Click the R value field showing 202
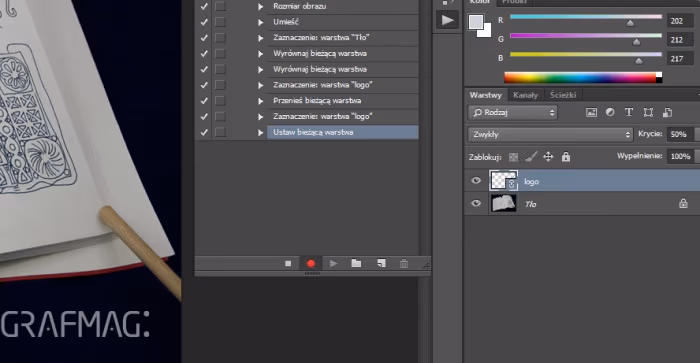This screenshot has height=363, width=700. click(680, 21)
